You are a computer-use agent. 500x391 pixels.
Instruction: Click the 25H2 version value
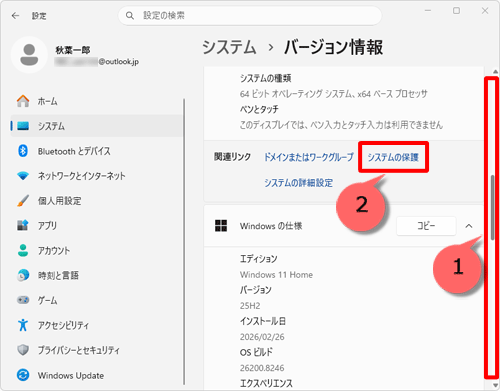point(250,306)
